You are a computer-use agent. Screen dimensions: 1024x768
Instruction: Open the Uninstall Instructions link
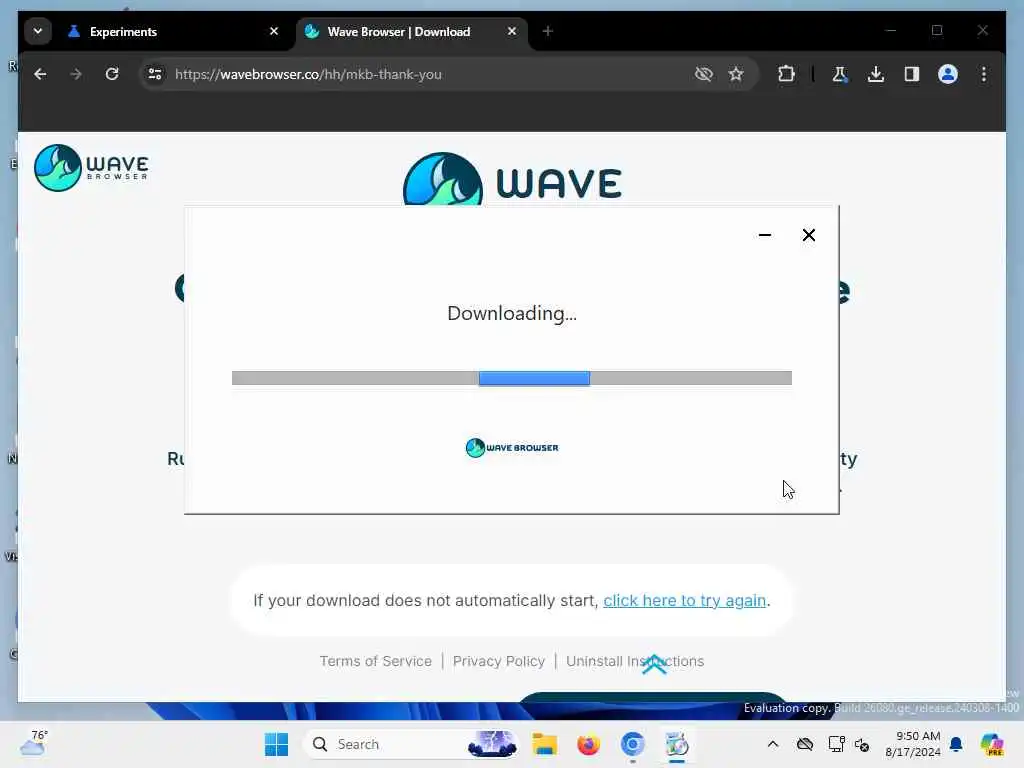tap(635, 661)
